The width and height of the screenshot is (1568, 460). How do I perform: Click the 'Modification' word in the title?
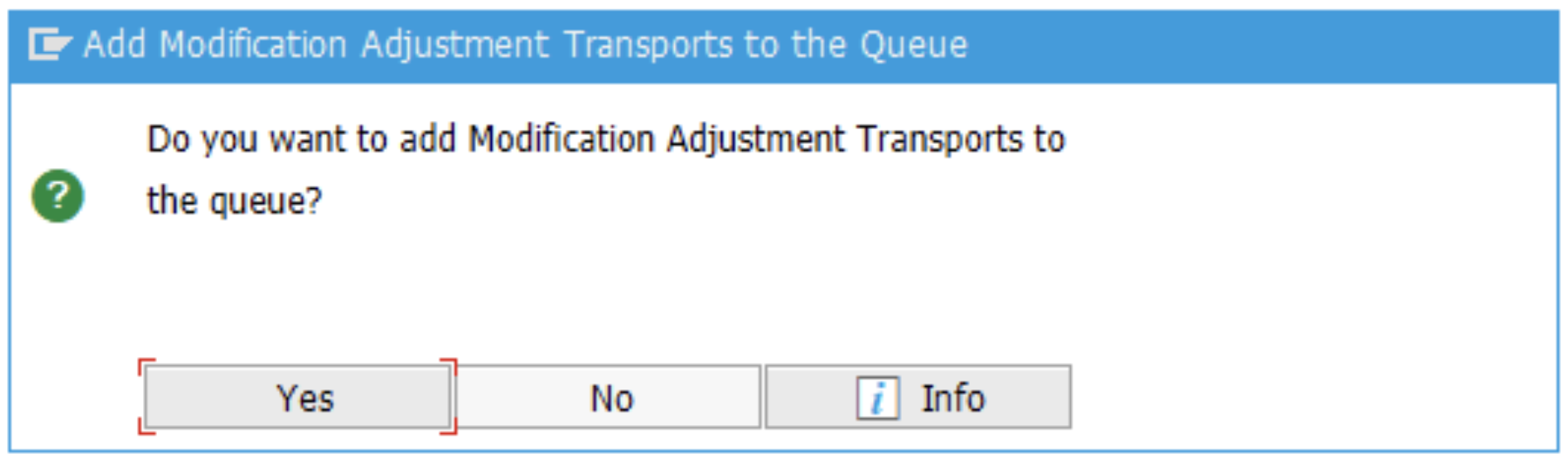coord(253,44)
